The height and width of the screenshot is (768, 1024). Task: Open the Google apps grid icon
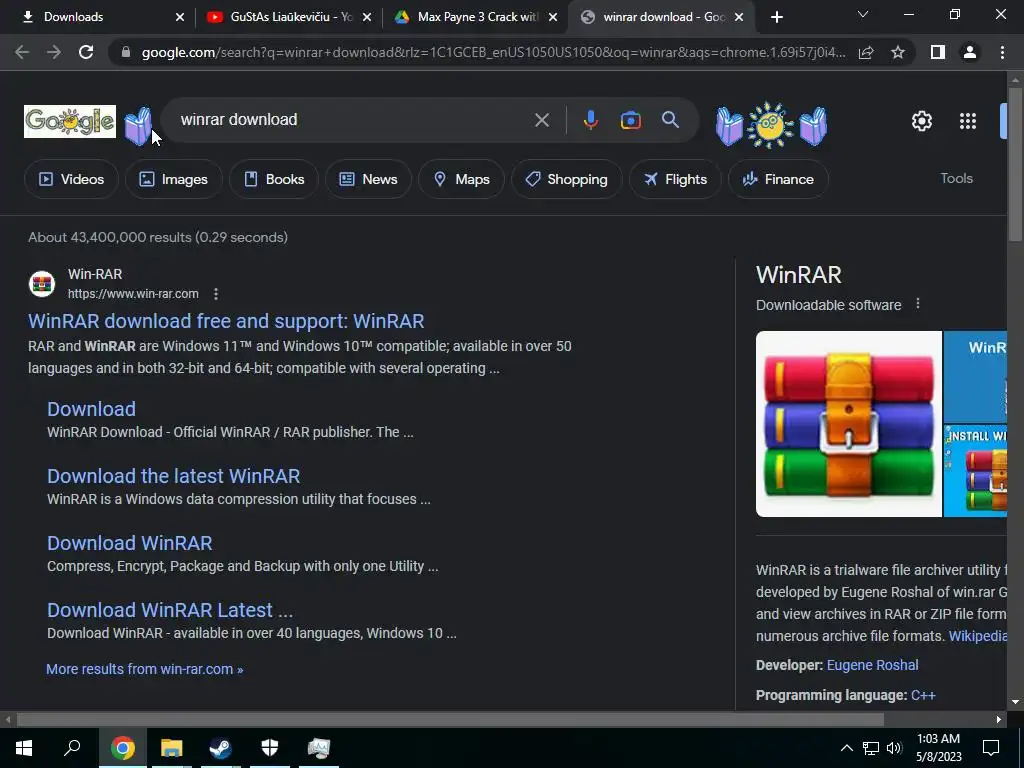pos(967,121)
